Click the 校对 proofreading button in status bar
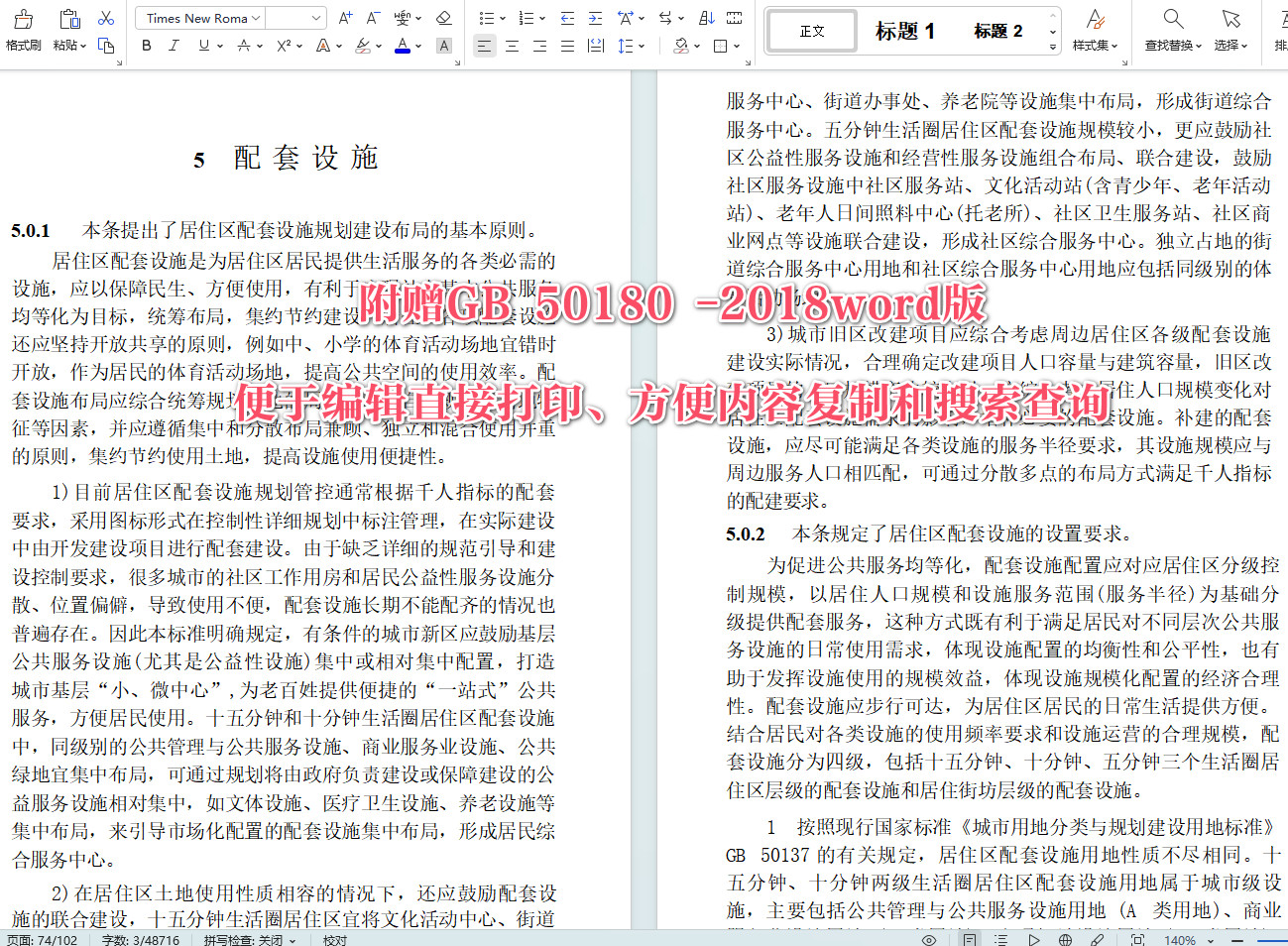1288x946 pixels. [x=335, y=940]
